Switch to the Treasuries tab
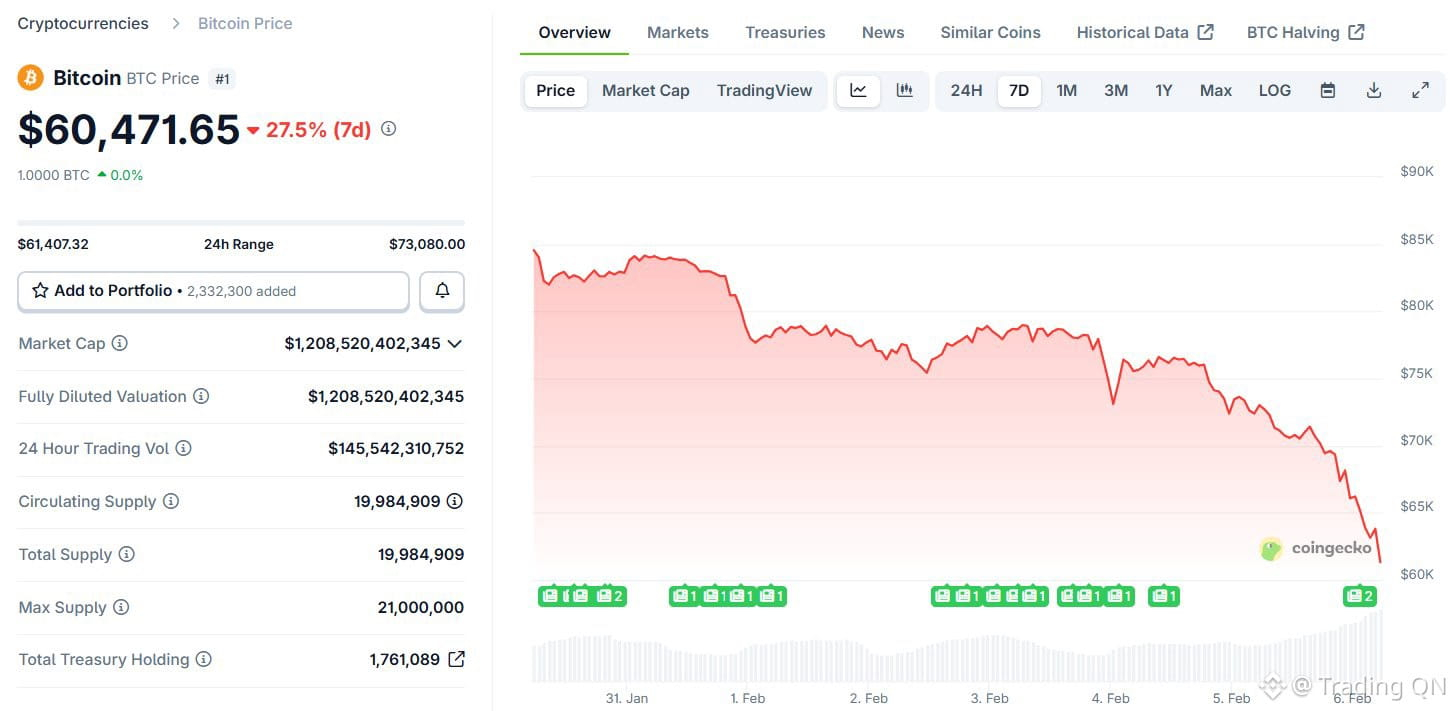1454x711 pixels. pyautogui.click(x=785, y=32)
